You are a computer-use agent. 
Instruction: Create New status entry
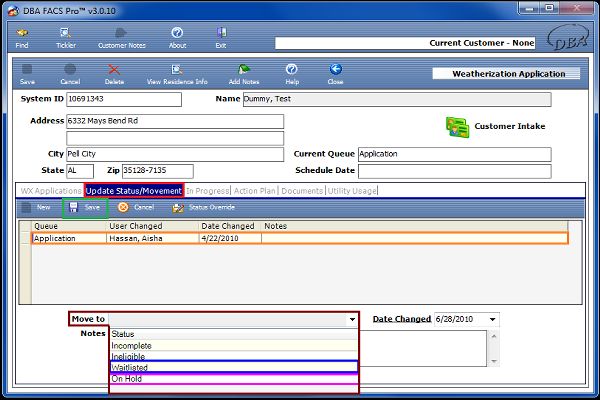click(x=36, y=207)
